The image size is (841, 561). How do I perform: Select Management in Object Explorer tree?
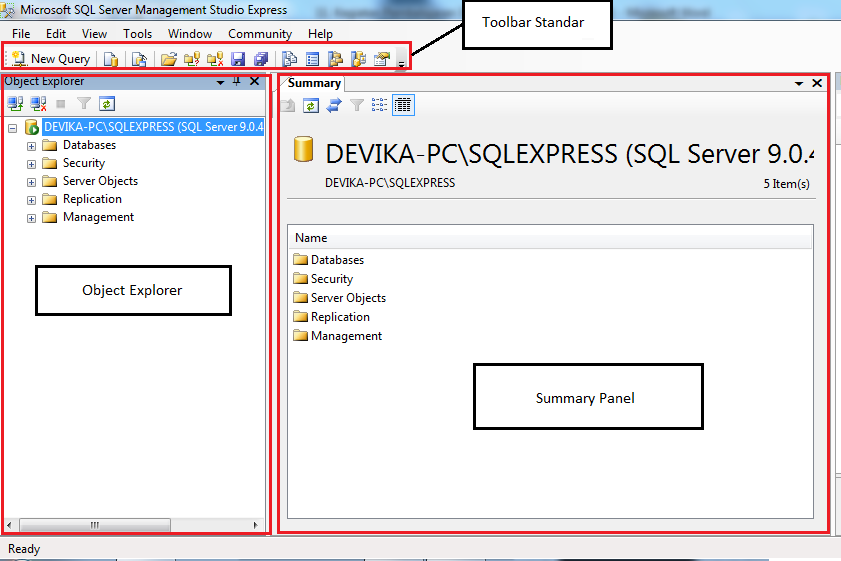[98, 217]
